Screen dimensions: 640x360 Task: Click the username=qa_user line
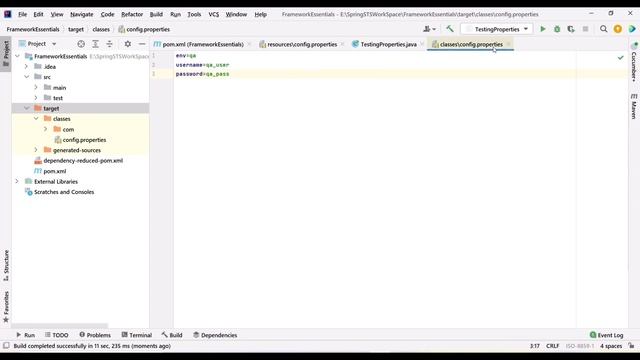[x=202, y=65]
